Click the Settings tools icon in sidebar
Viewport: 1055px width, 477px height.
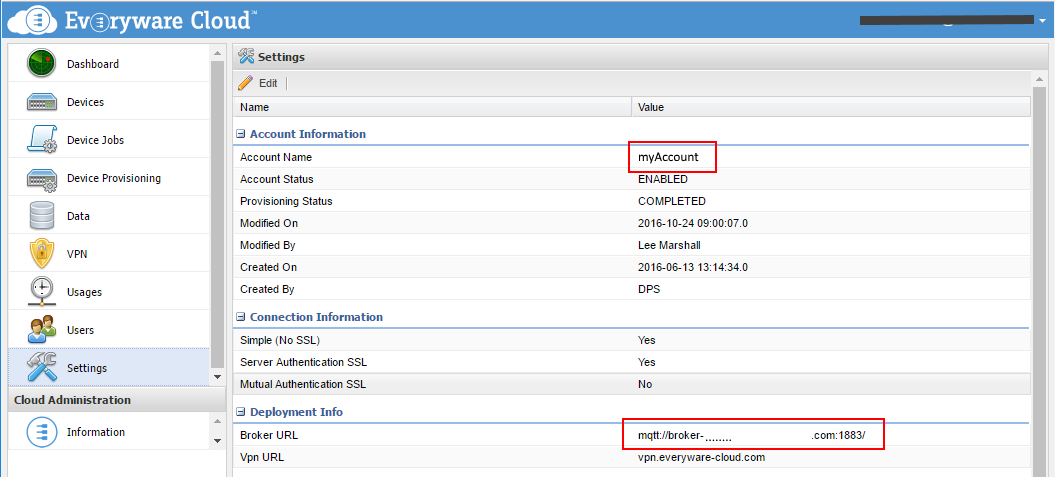[x=42, y=368]
